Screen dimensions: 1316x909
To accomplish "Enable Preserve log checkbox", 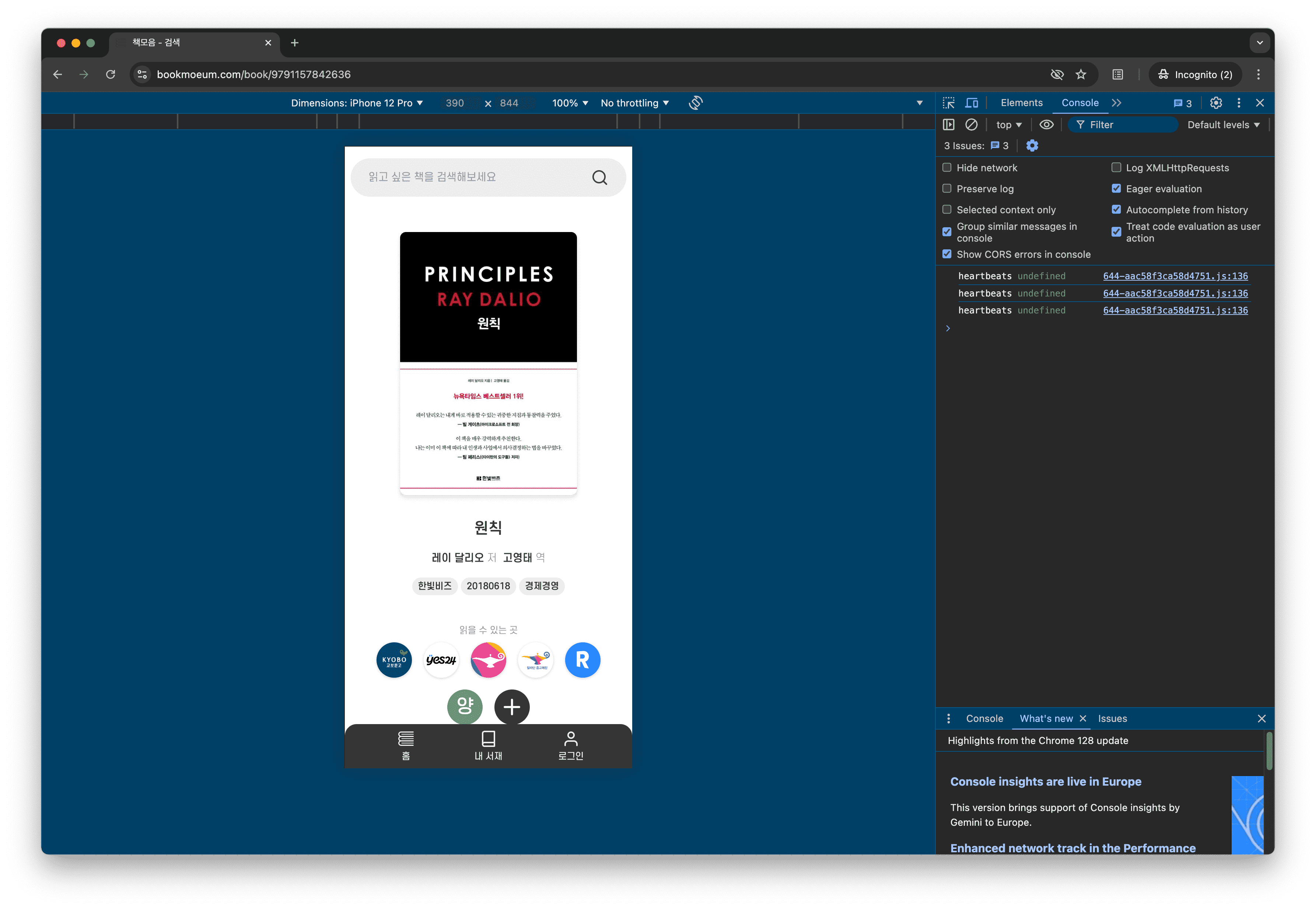I will (947, 189).
